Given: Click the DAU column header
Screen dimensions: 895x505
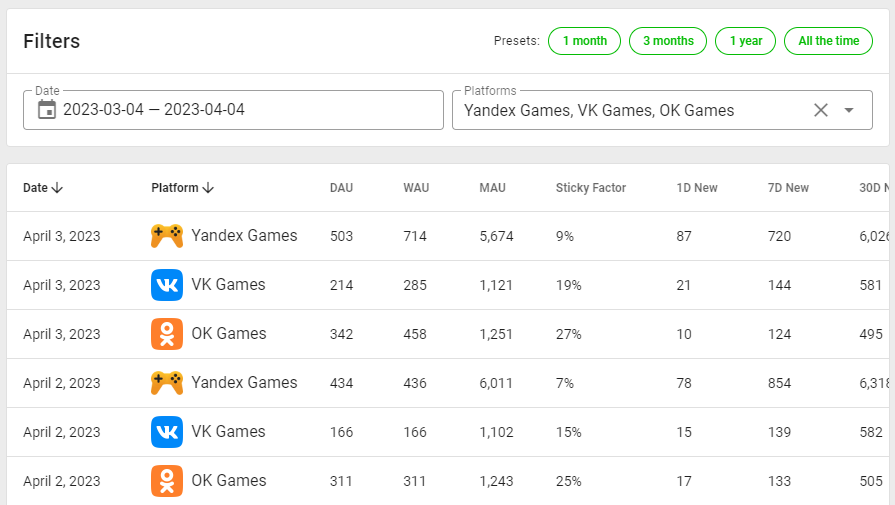Looking at the screenshot, I should [x=341, y=188].
